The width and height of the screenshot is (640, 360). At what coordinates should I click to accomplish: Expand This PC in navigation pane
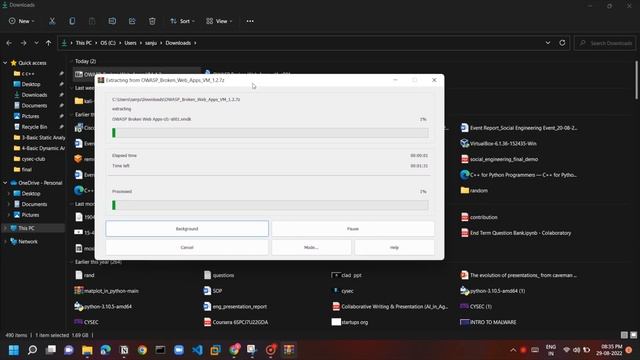(x=5, y=228)
